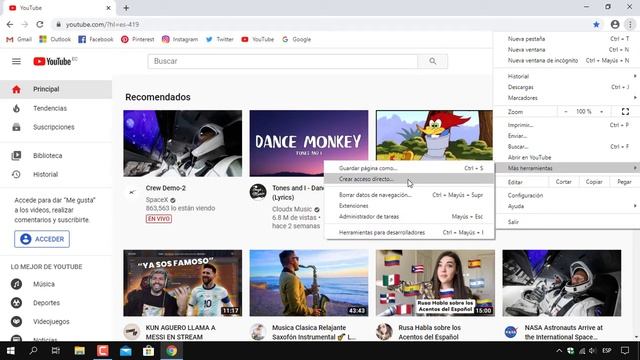
Task: Open Twitter bookmark
Action: [220, 39]
